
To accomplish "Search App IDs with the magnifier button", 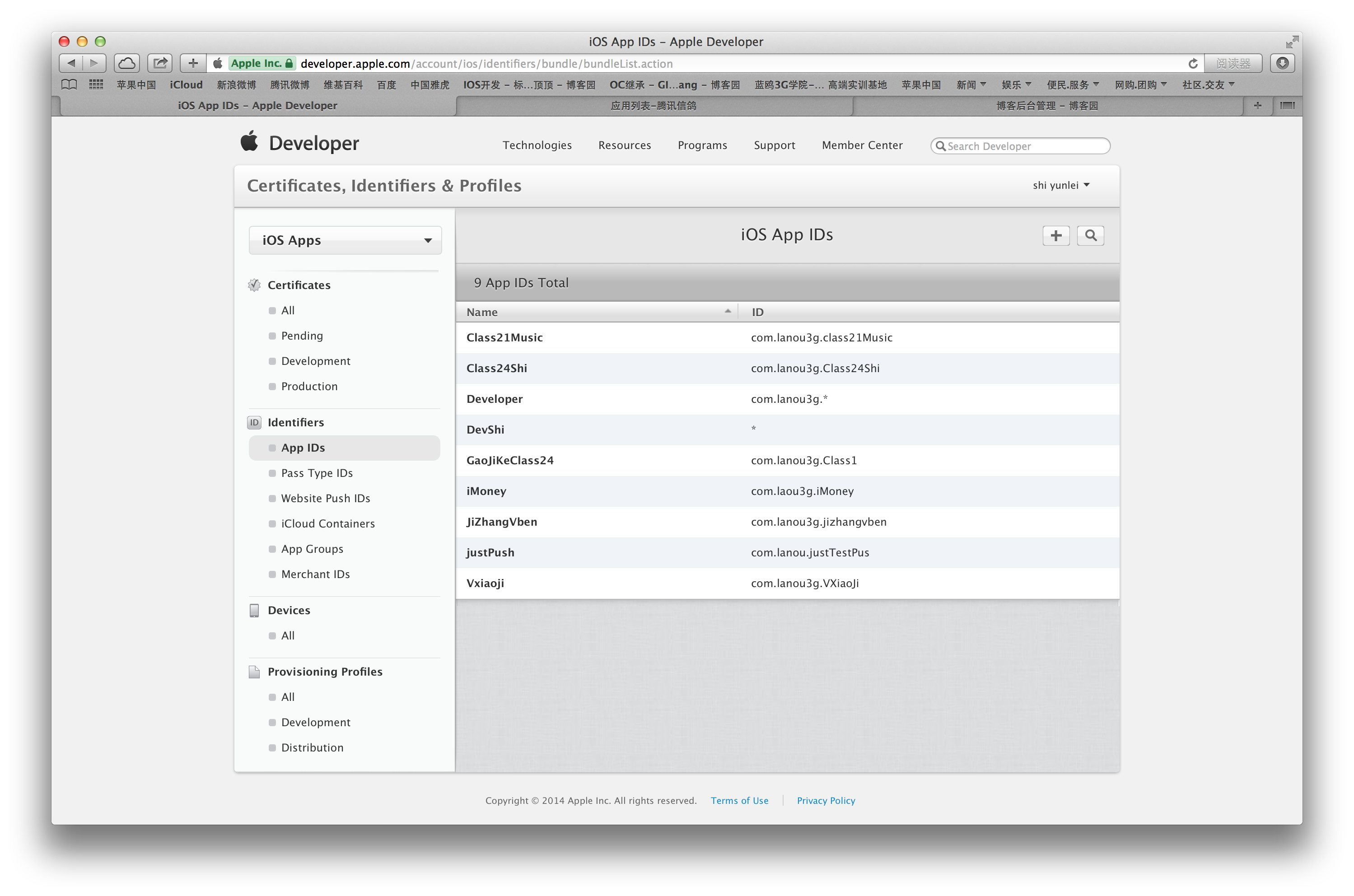I will pos(1090,235).
